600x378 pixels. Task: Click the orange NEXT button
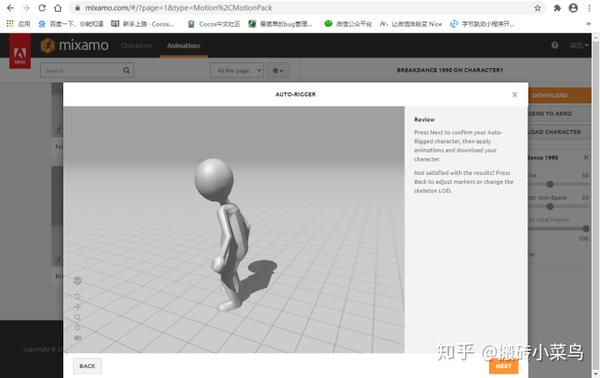pos(504,366)
